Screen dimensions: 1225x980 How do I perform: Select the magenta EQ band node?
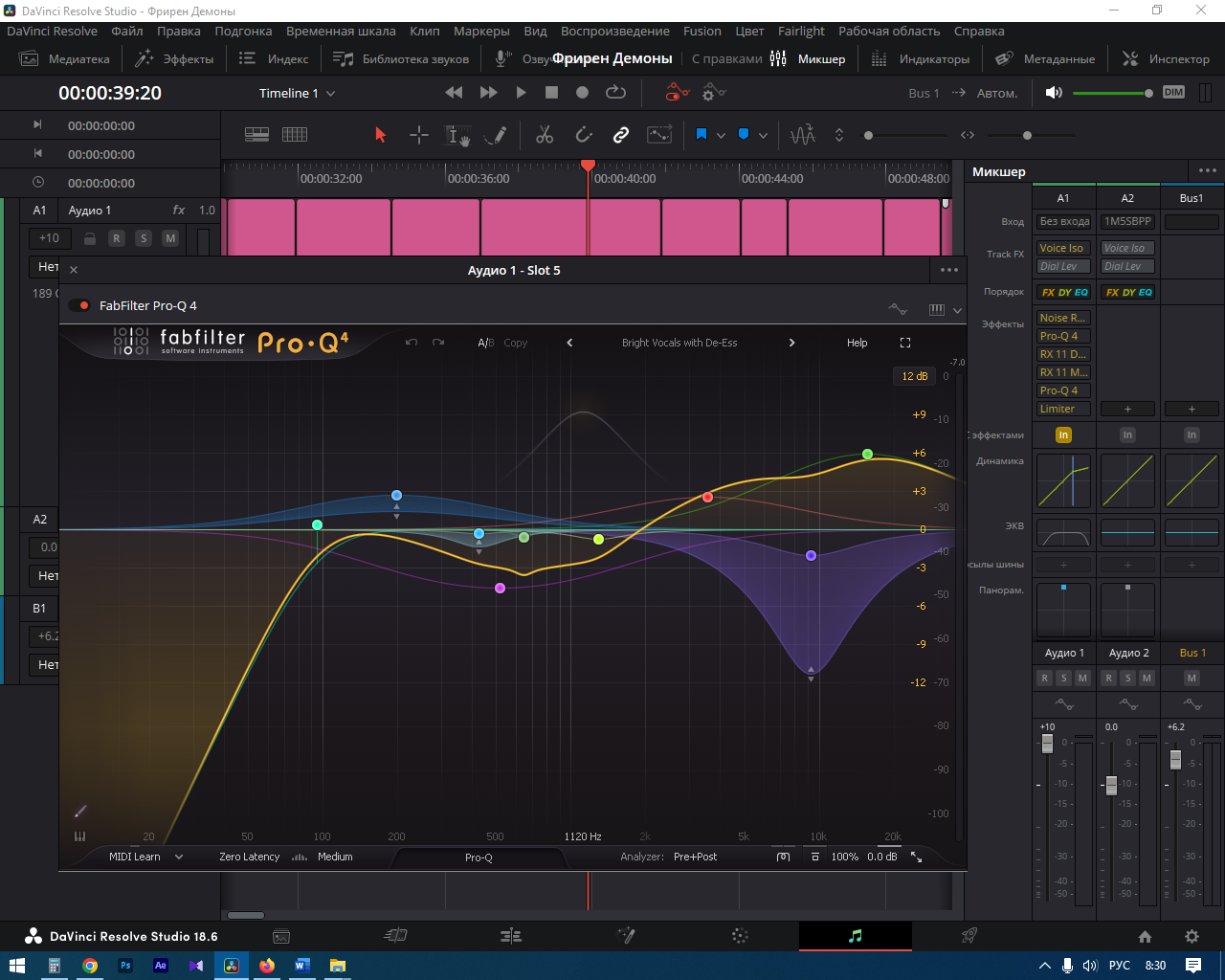click(500, 588)
